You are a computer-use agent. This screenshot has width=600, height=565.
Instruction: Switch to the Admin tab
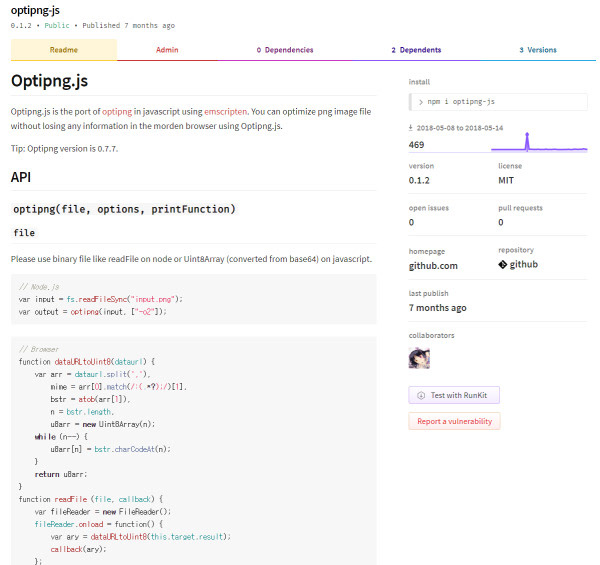(167, 50)
